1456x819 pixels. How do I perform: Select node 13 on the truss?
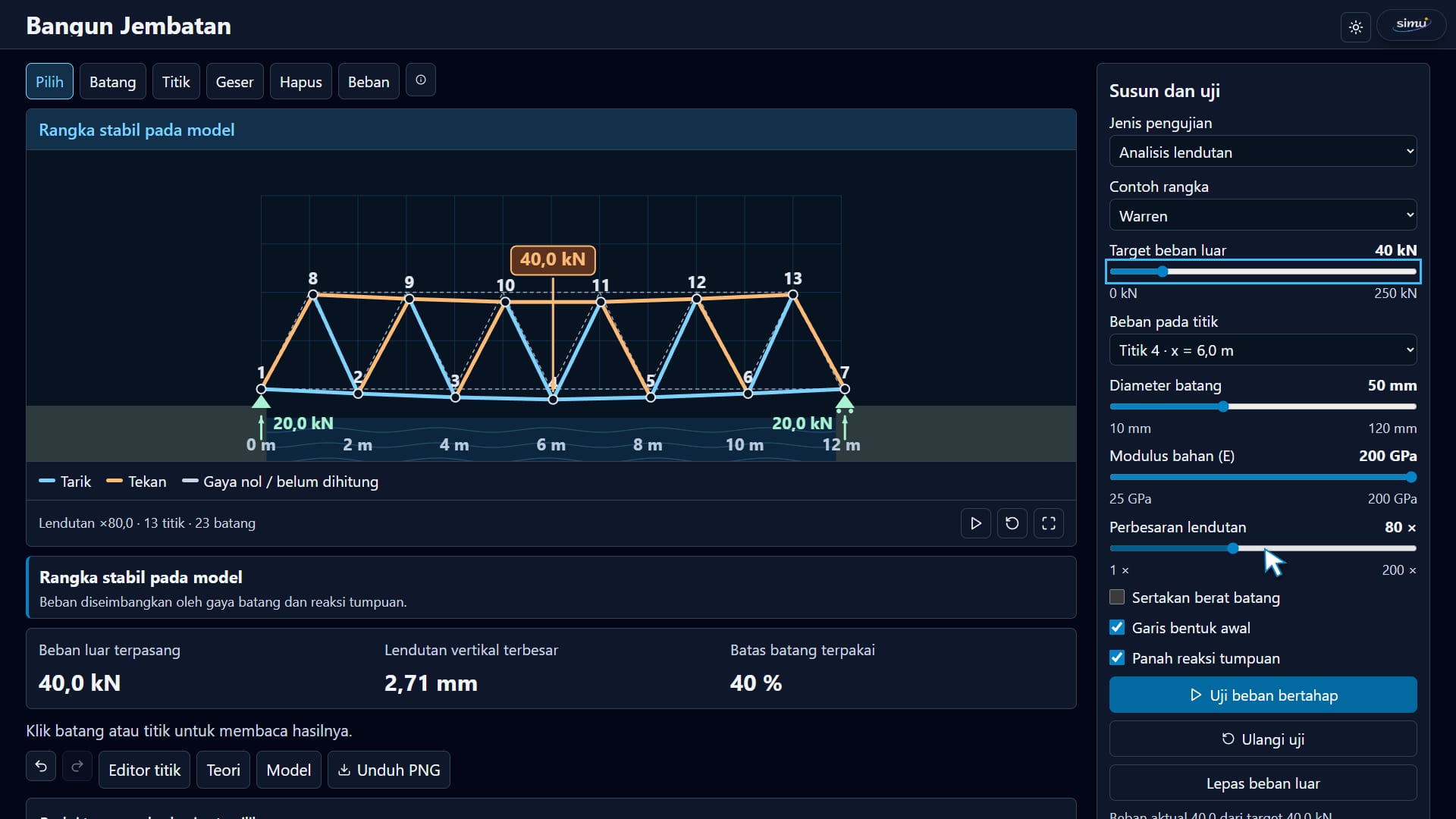coord(792,294)
